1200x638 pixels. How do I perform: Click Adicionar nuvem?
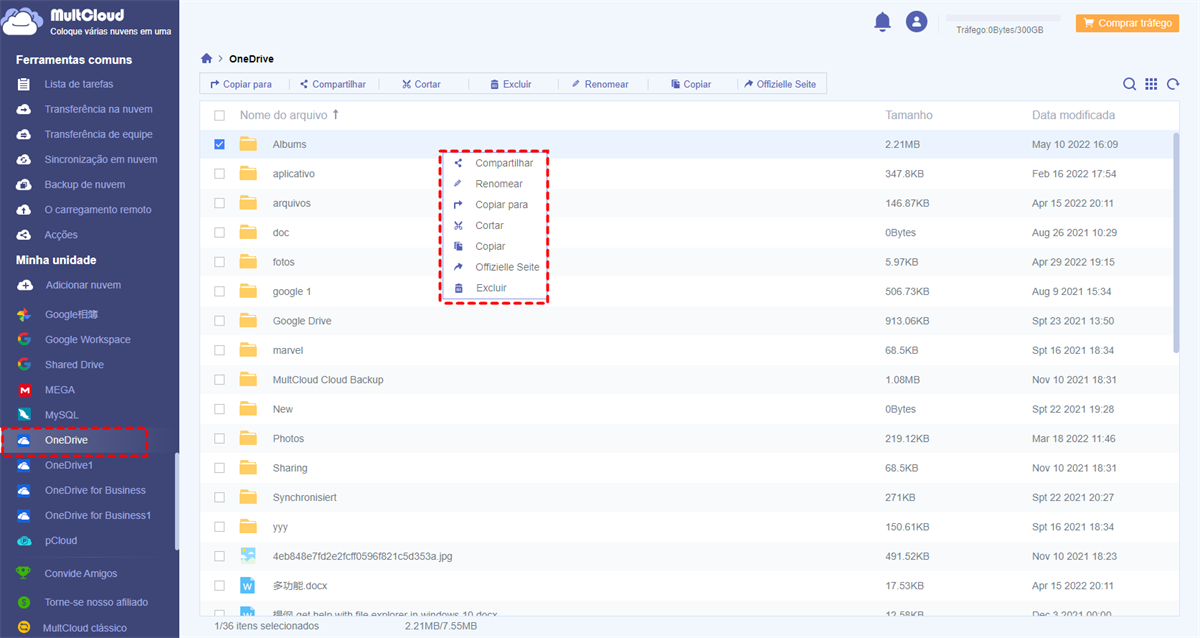(83, 285)
